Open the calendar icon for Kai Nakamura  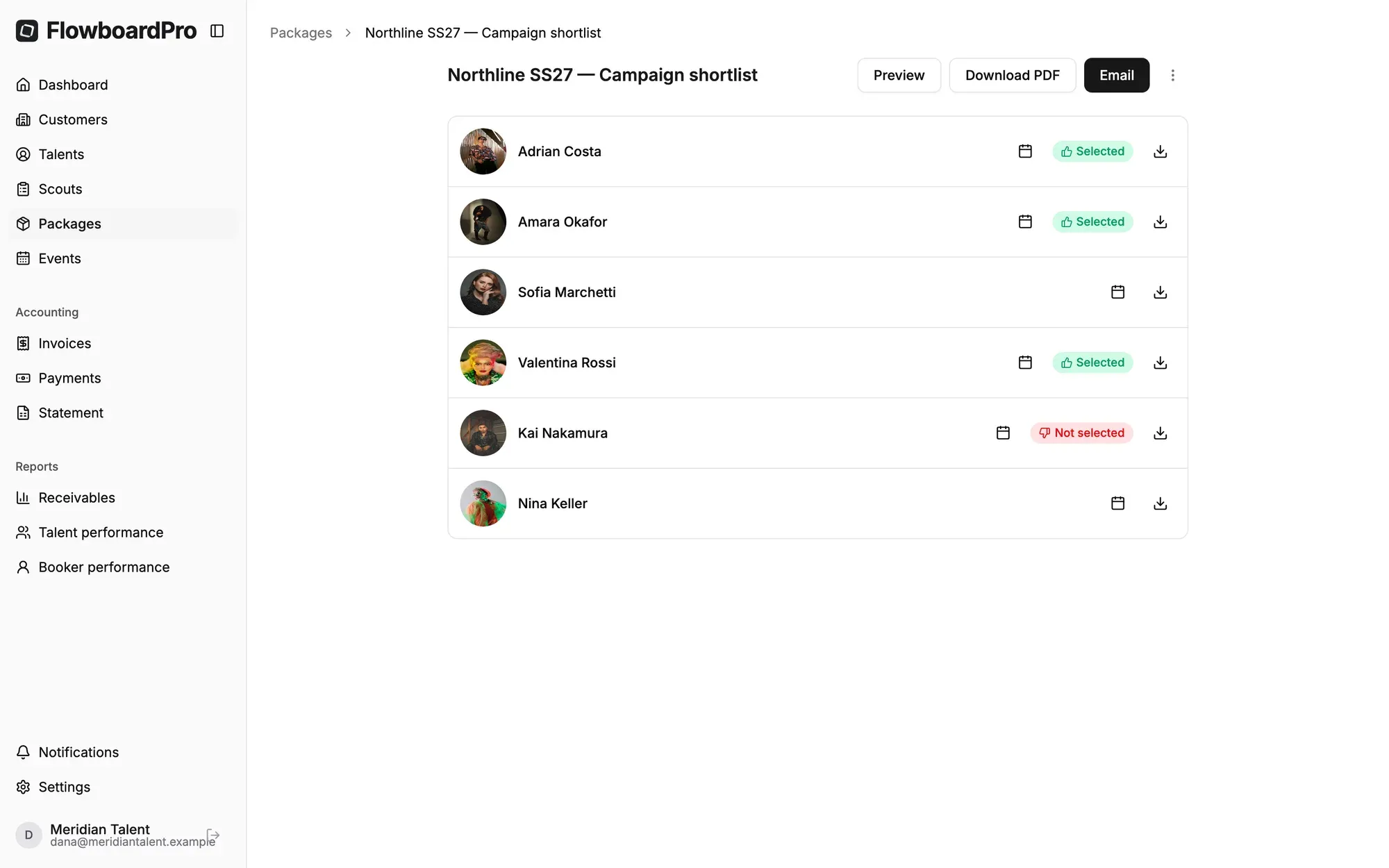[1003, 433]
